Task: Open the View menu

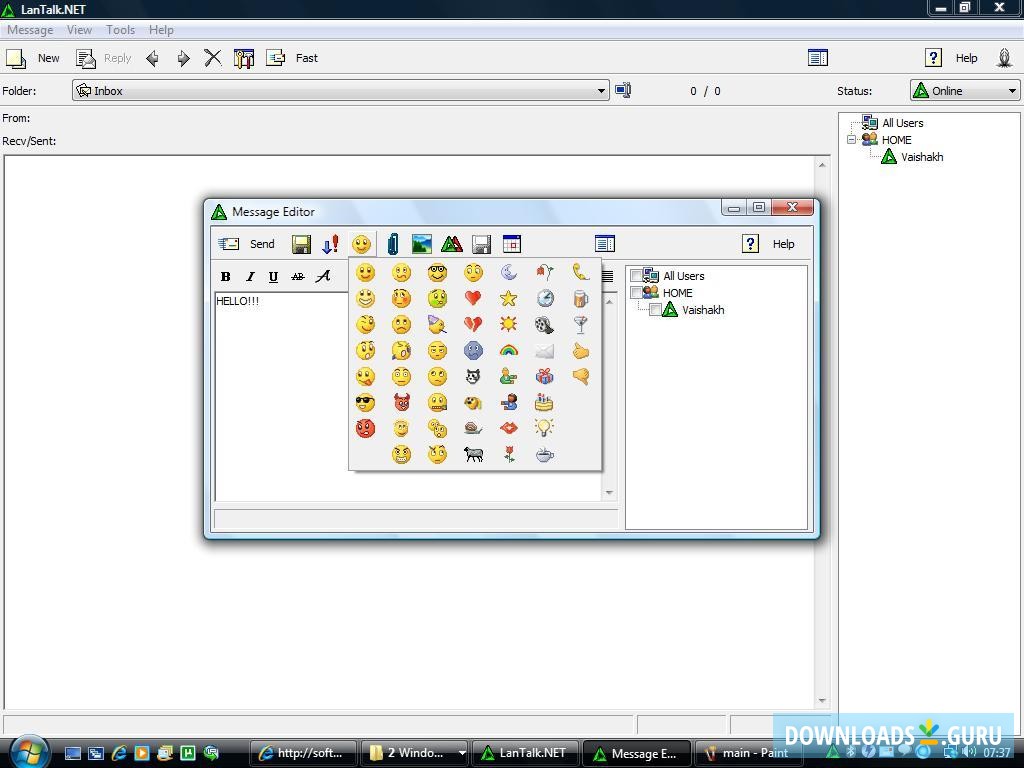Action: [79, 30]
